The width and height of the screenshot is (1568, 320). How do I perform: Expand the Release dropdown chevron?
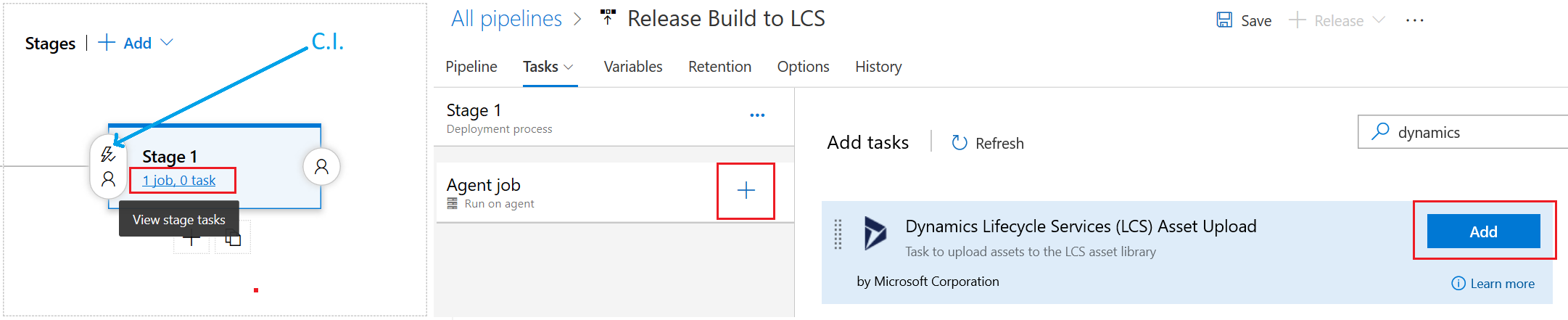click(1379, 20)
